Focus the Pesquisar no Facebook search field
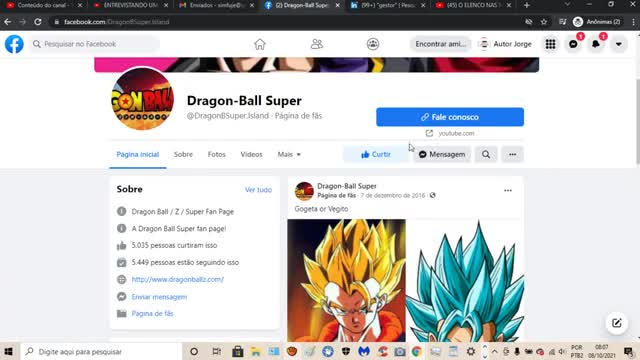The height and width of the screenshot is (360, 640). coord(94,44)
